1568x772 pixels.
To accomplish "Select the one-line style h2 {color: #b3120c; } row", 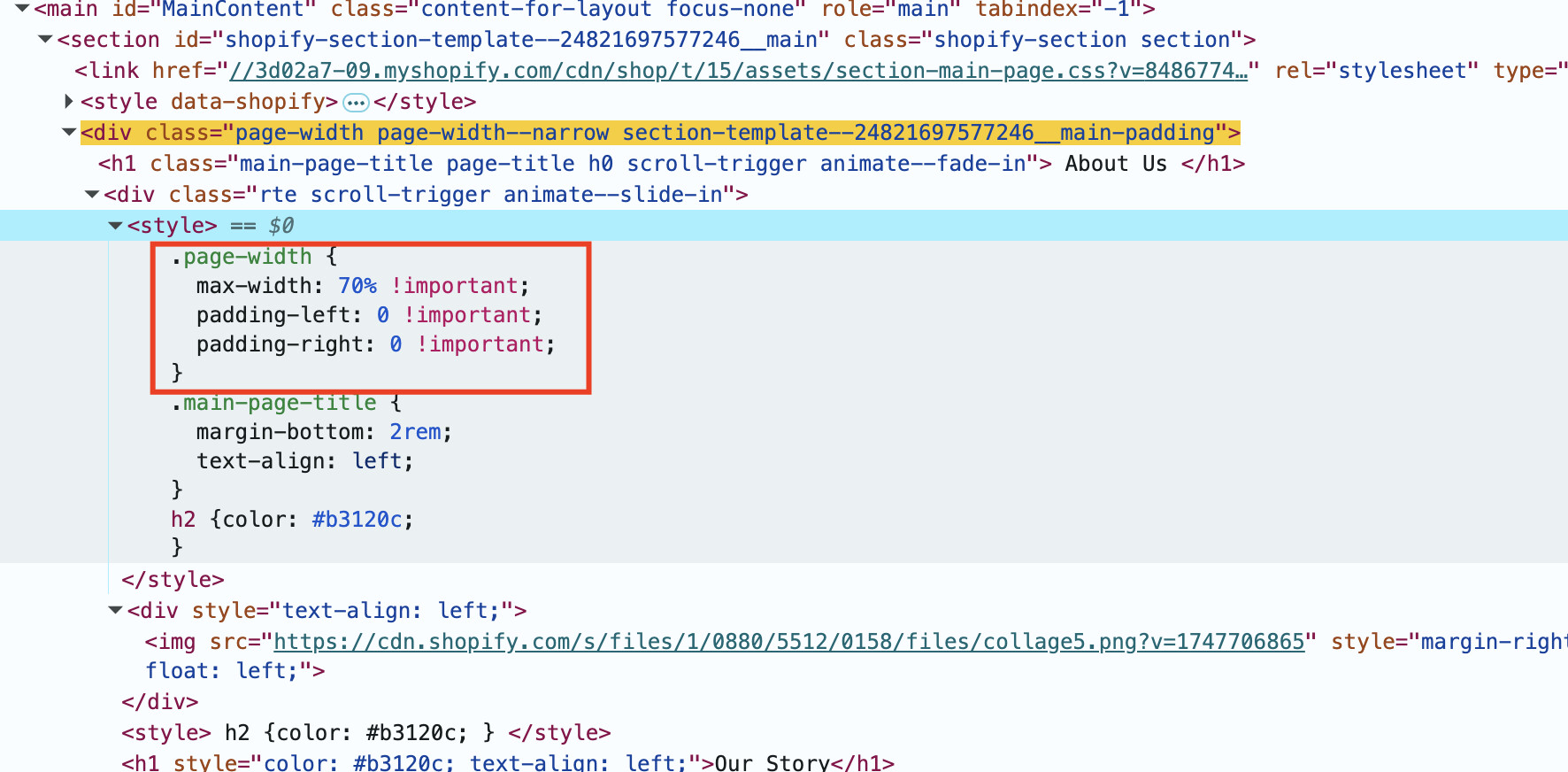I will pos(366,733).
